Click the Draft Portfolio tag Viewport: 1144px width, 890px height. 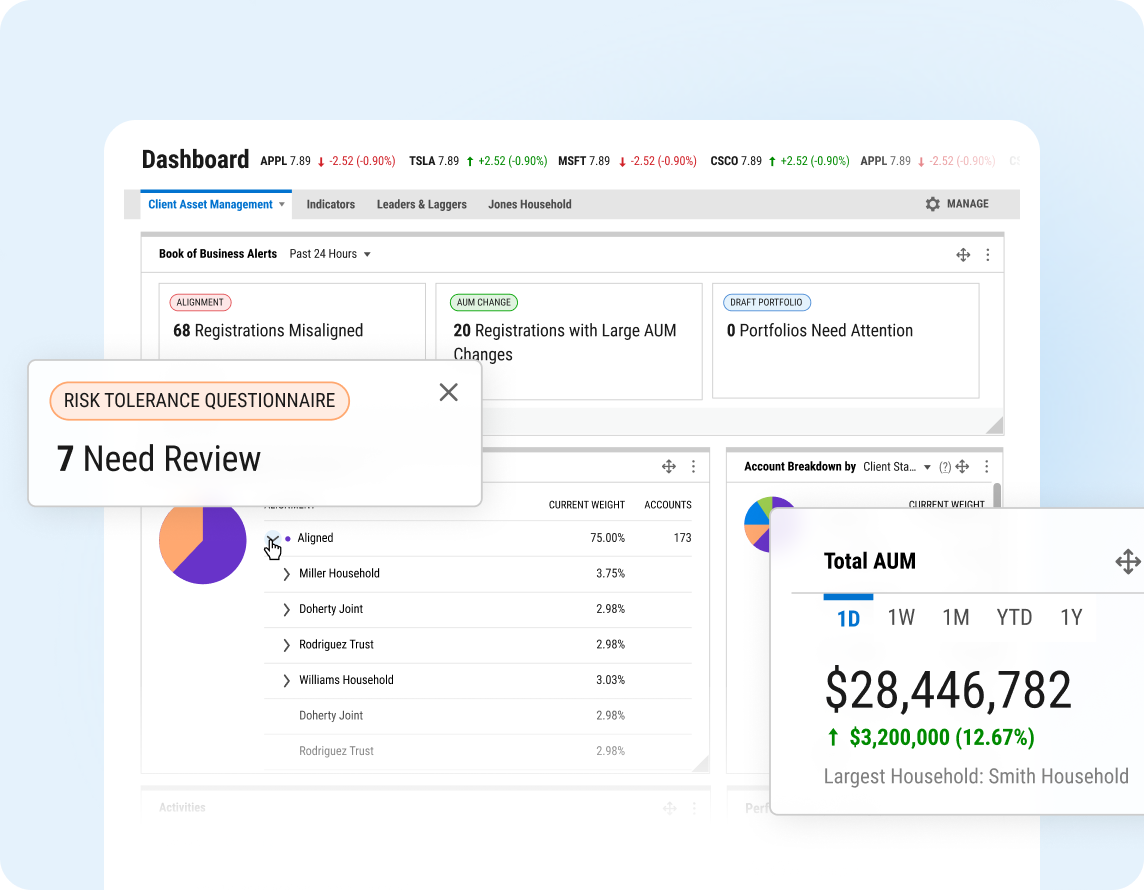coord(766,302)
